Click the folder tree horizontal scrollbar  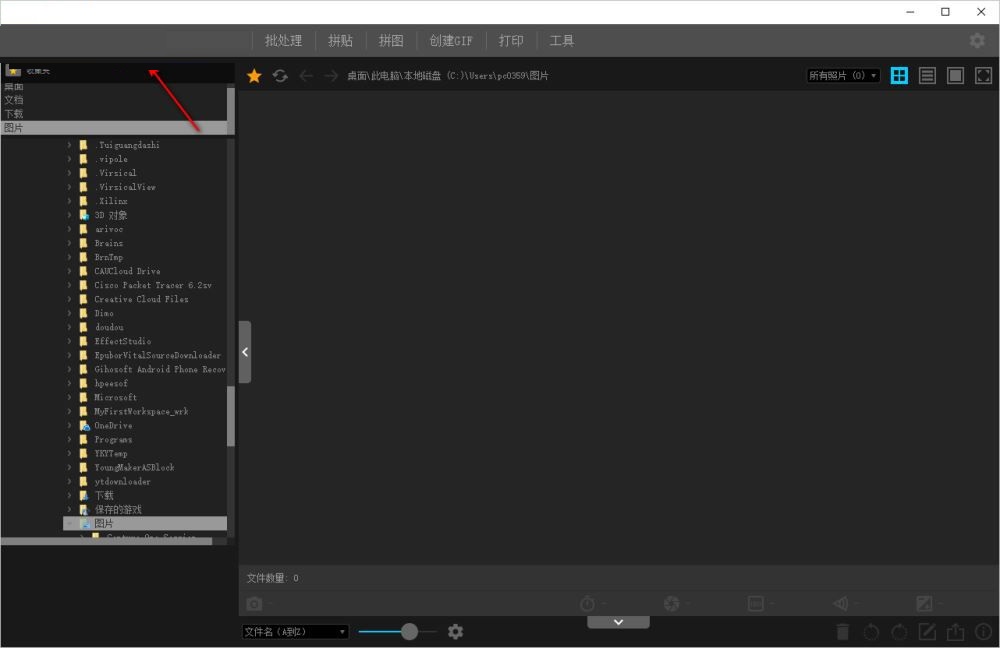click(x=107, y=541)
